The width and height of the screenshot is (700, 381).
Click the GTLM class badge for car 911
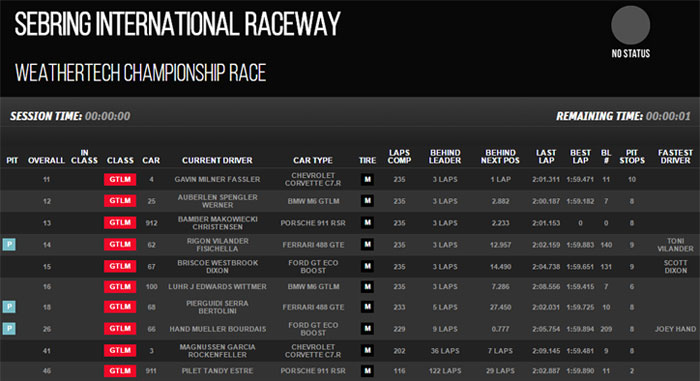[120, 370]
